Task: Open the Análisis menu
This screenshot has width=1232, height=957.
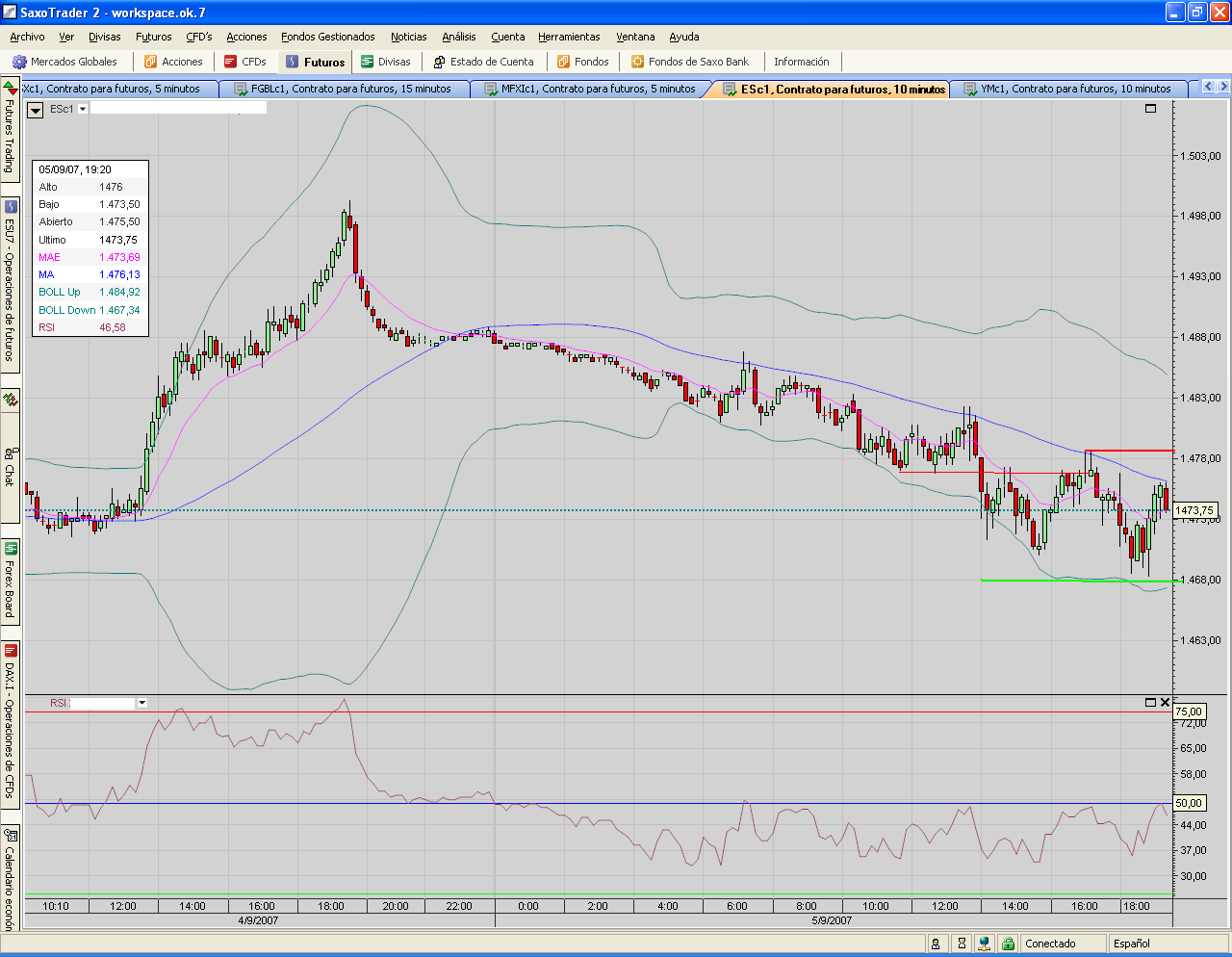Action: [x=458, y=37]
